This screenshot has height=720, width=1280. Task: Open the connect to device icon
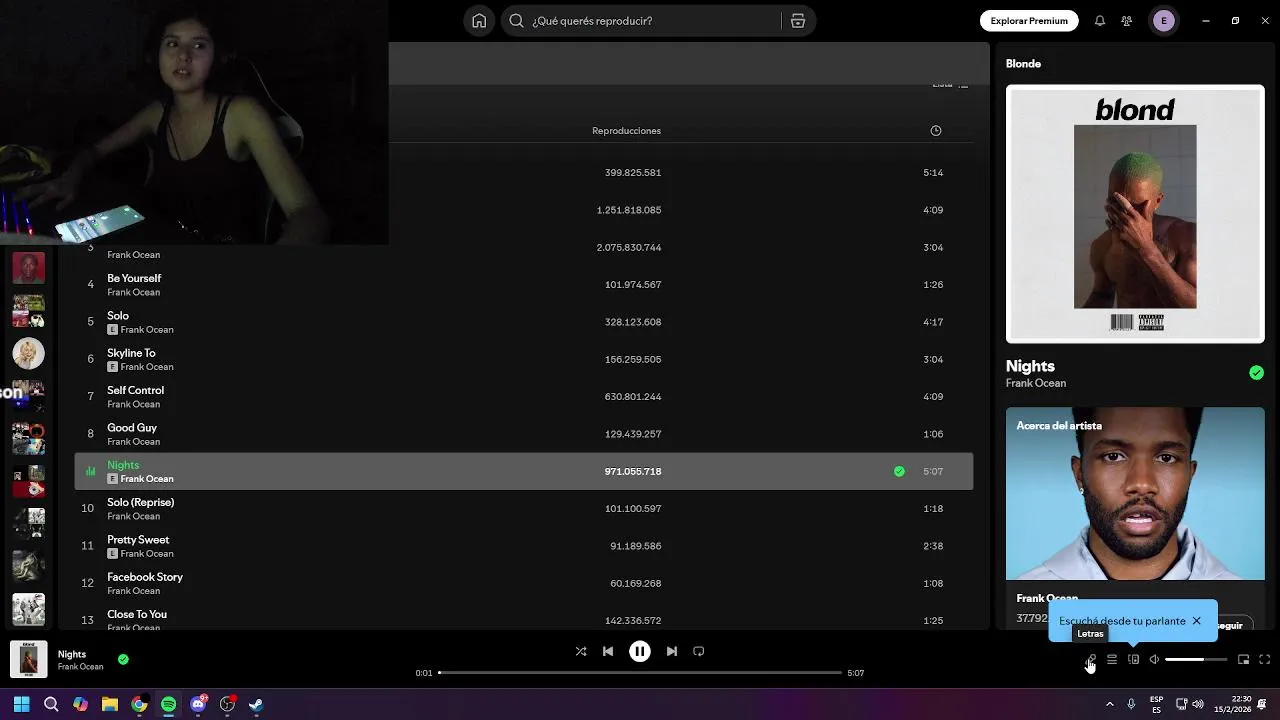coord(1133,659)
